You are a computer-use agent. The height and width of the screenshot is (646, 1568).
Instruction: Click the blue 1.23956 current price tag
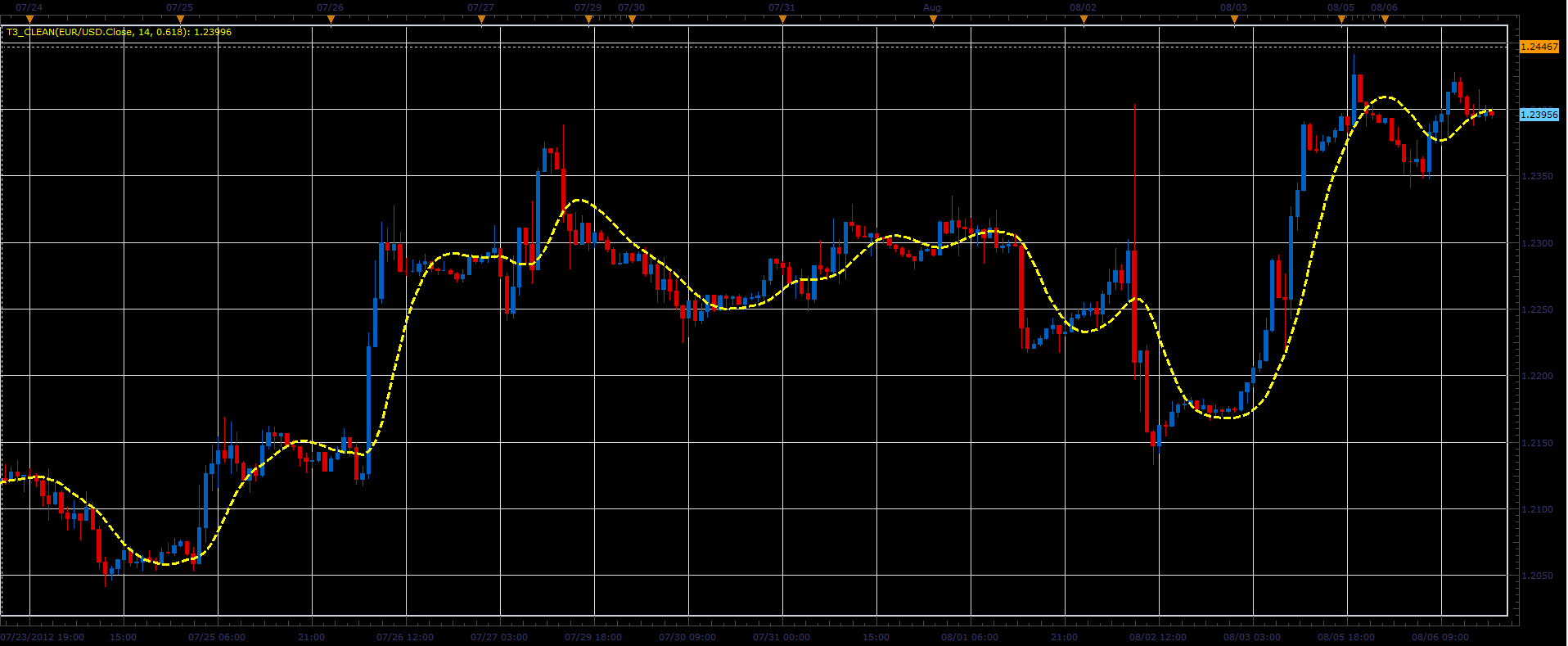pyautogui.click(x=1539, y=115)
